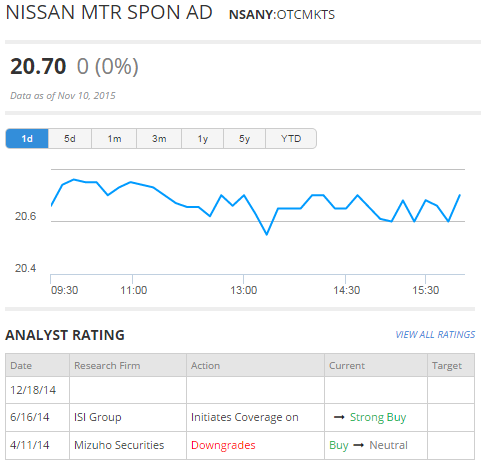Select the 1d chart range tab
Viewport: 481px width, 465px height.
point(27,138)
